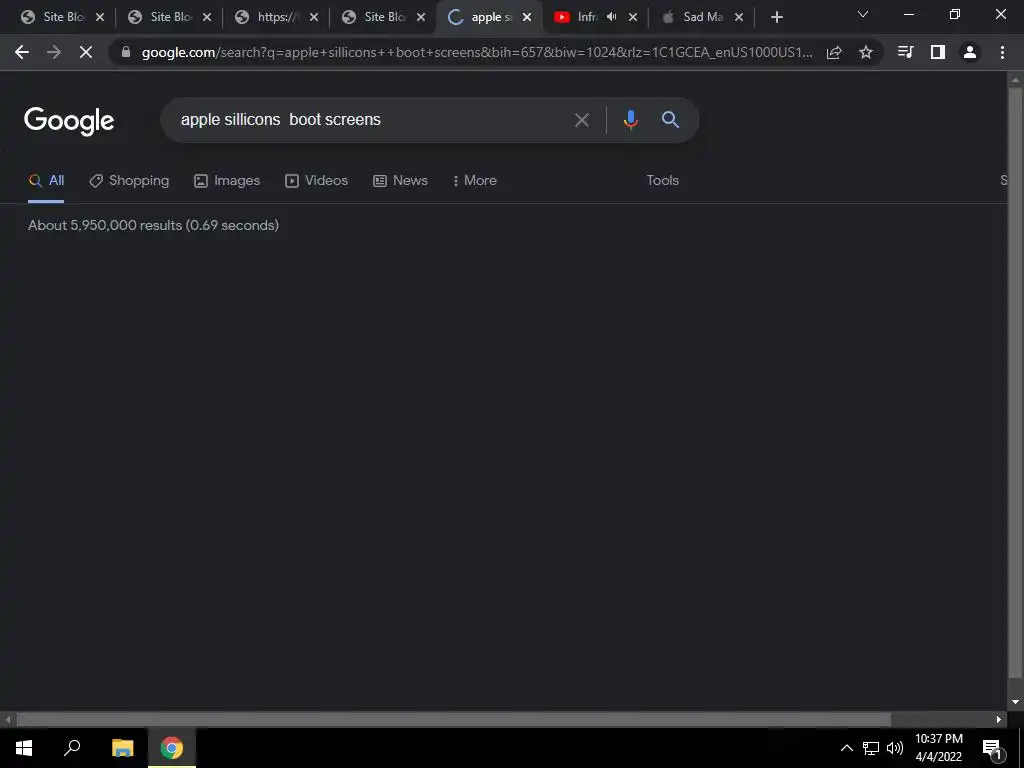This screenshot has height=768, width=1024.
Task: Open the Chrome profile icon
Action: [x=970, y=52]
